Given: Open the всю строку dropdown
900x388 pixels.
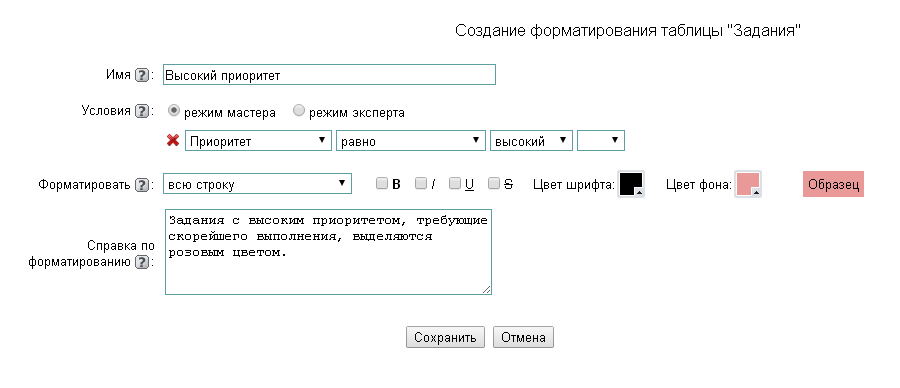Looking at the screenshot, I should (x=257, y=184).
